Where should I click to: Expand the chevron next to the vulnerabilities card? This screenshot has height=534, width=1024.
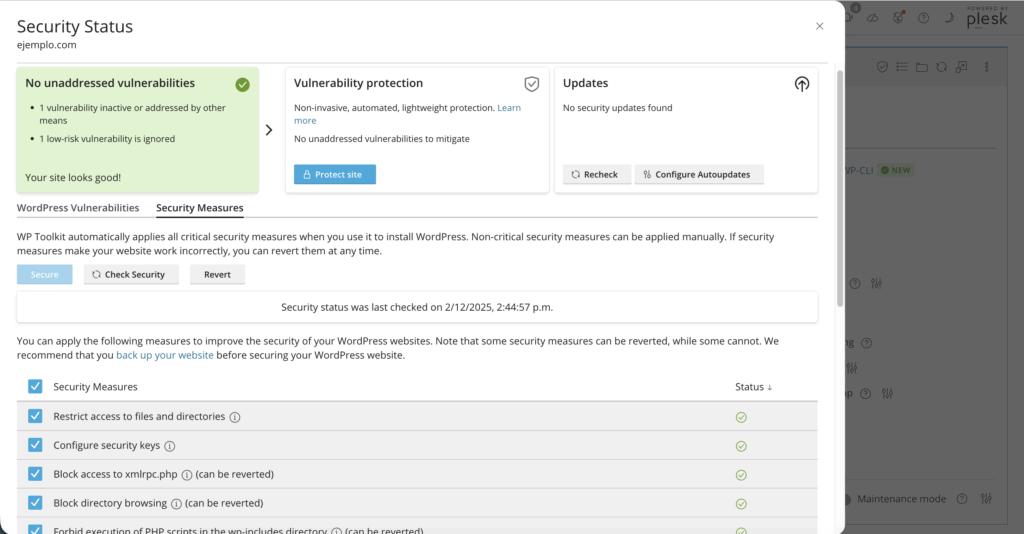[269, 130]
